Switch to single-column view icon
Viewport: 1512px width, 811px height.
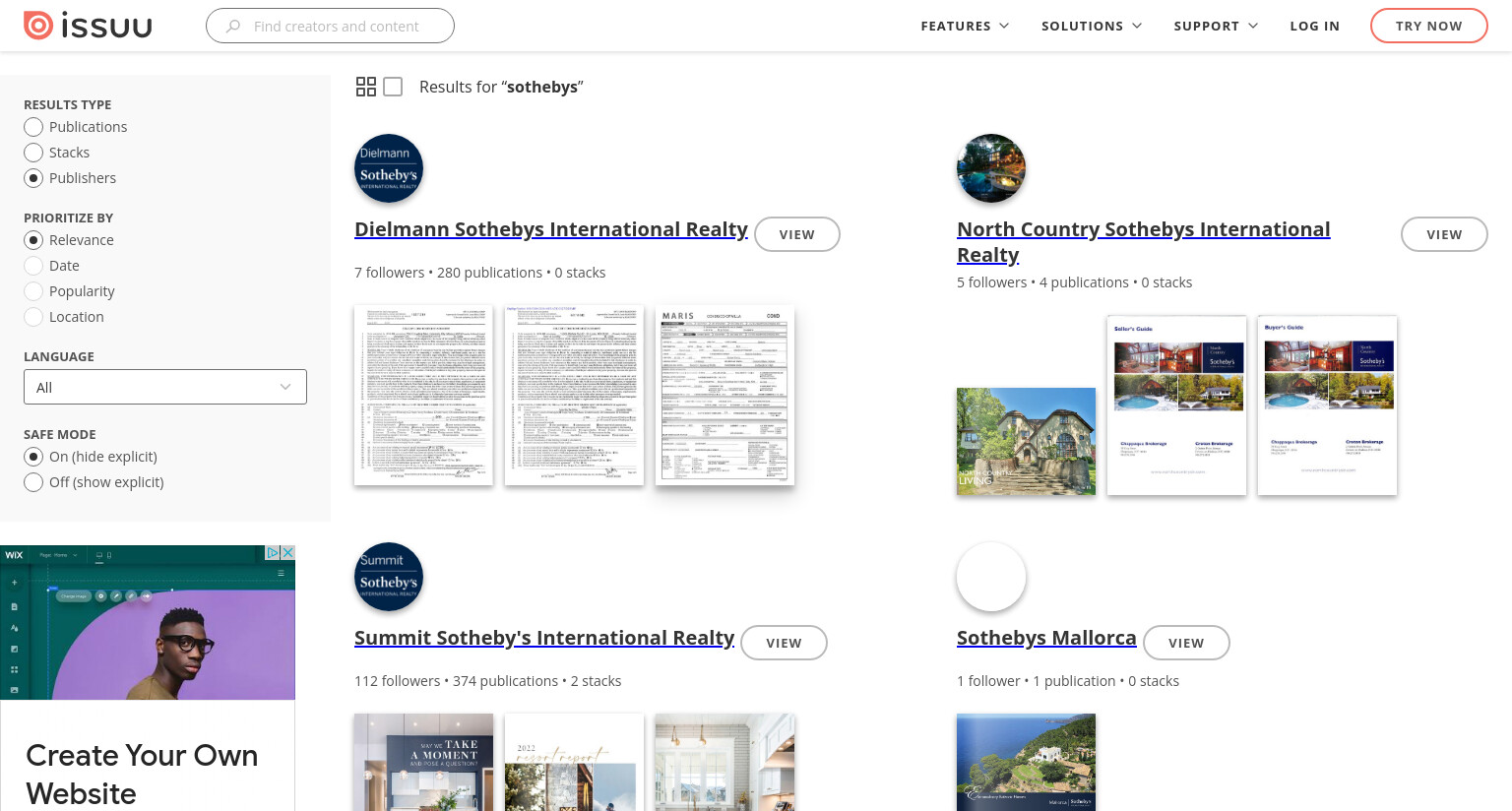pyautogui.click(x=393, y=87)
